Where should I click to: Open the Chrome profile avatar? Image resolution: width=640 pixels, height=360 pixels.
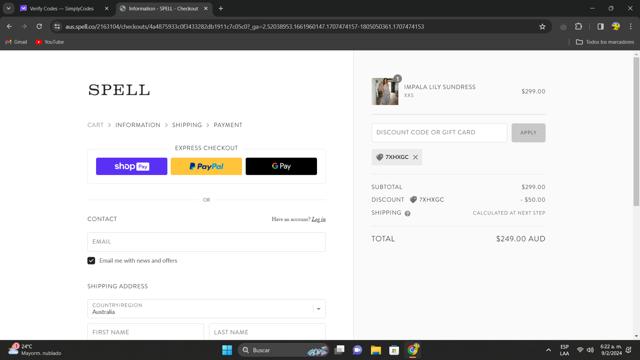[x=616, y=27]
